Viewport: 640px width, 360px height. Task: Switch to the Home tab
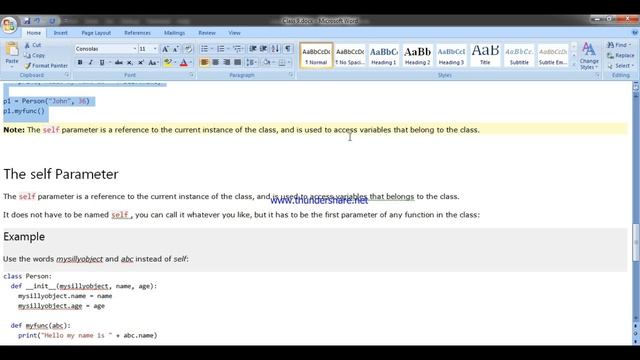click(33, 33)
